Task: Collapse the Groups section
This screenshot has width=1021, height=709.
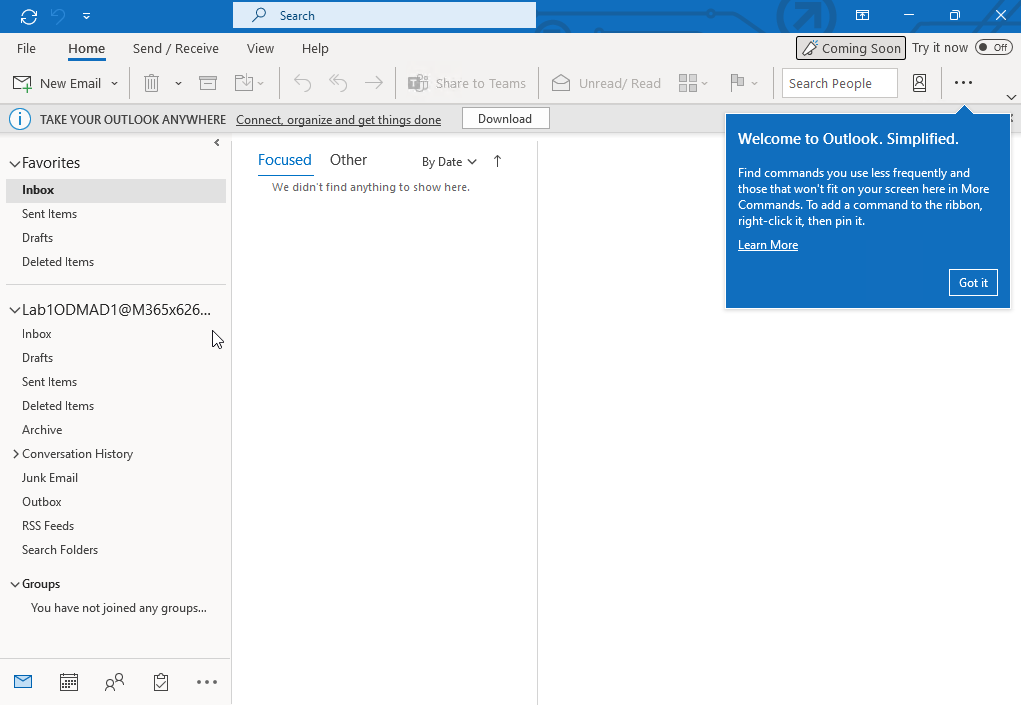Action: pos(15,585)
